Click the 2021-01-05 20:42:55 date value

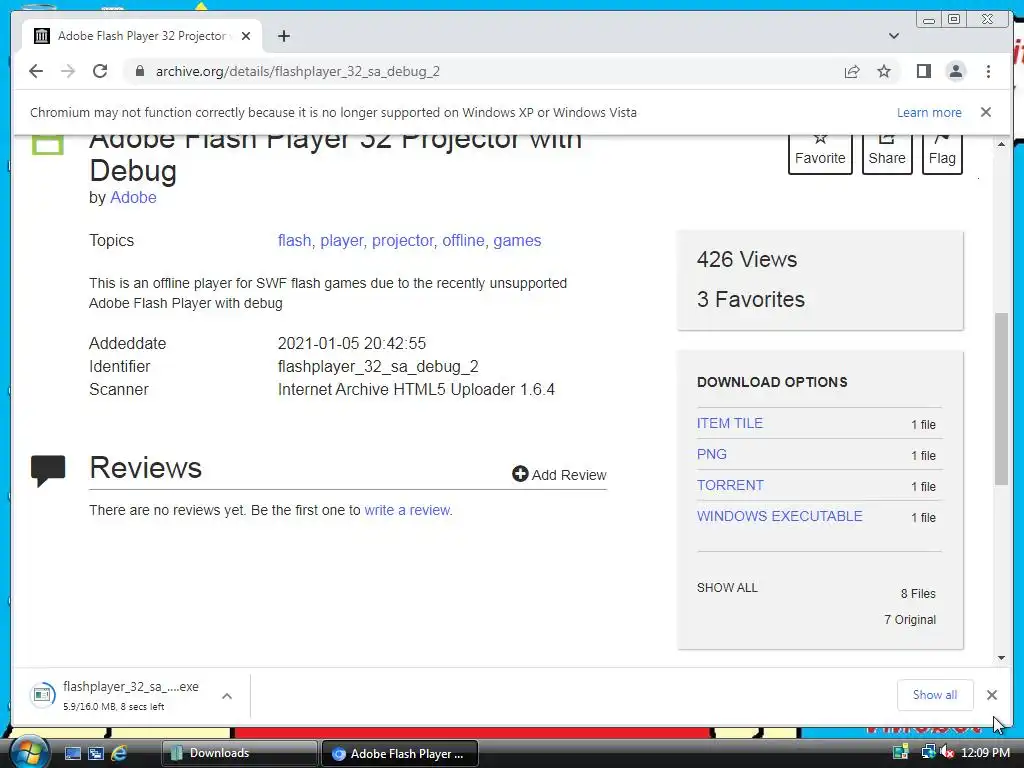[x=351, y=344]
